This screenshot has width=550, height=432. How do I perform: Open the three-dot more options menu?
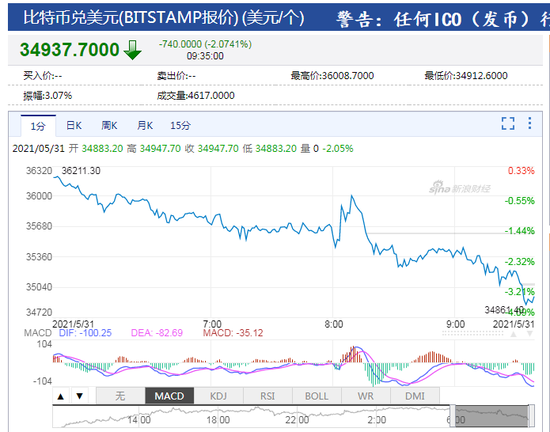(x=530, y=123)
